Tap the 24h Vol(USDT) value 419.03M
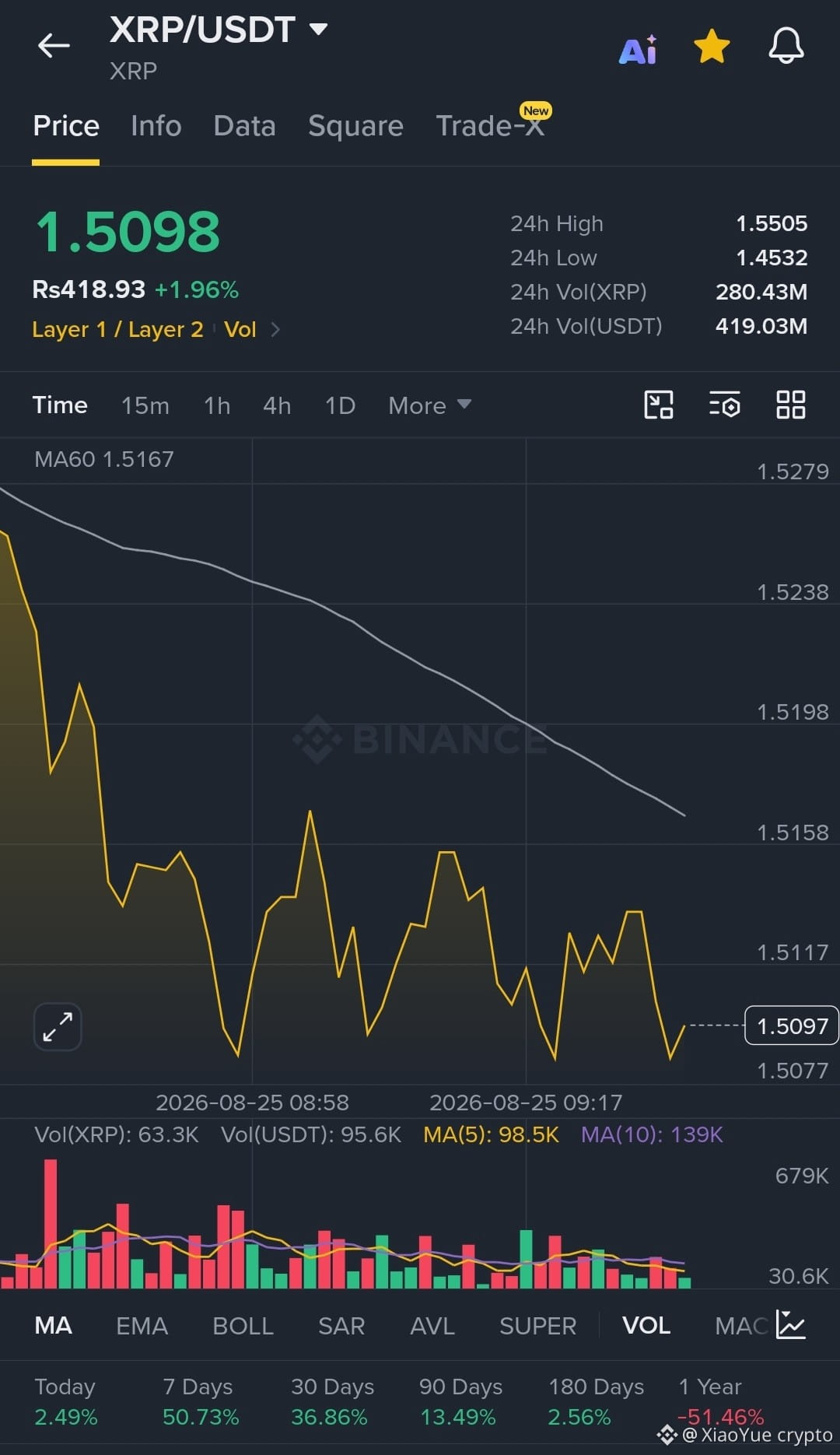 tap(761, 326)
